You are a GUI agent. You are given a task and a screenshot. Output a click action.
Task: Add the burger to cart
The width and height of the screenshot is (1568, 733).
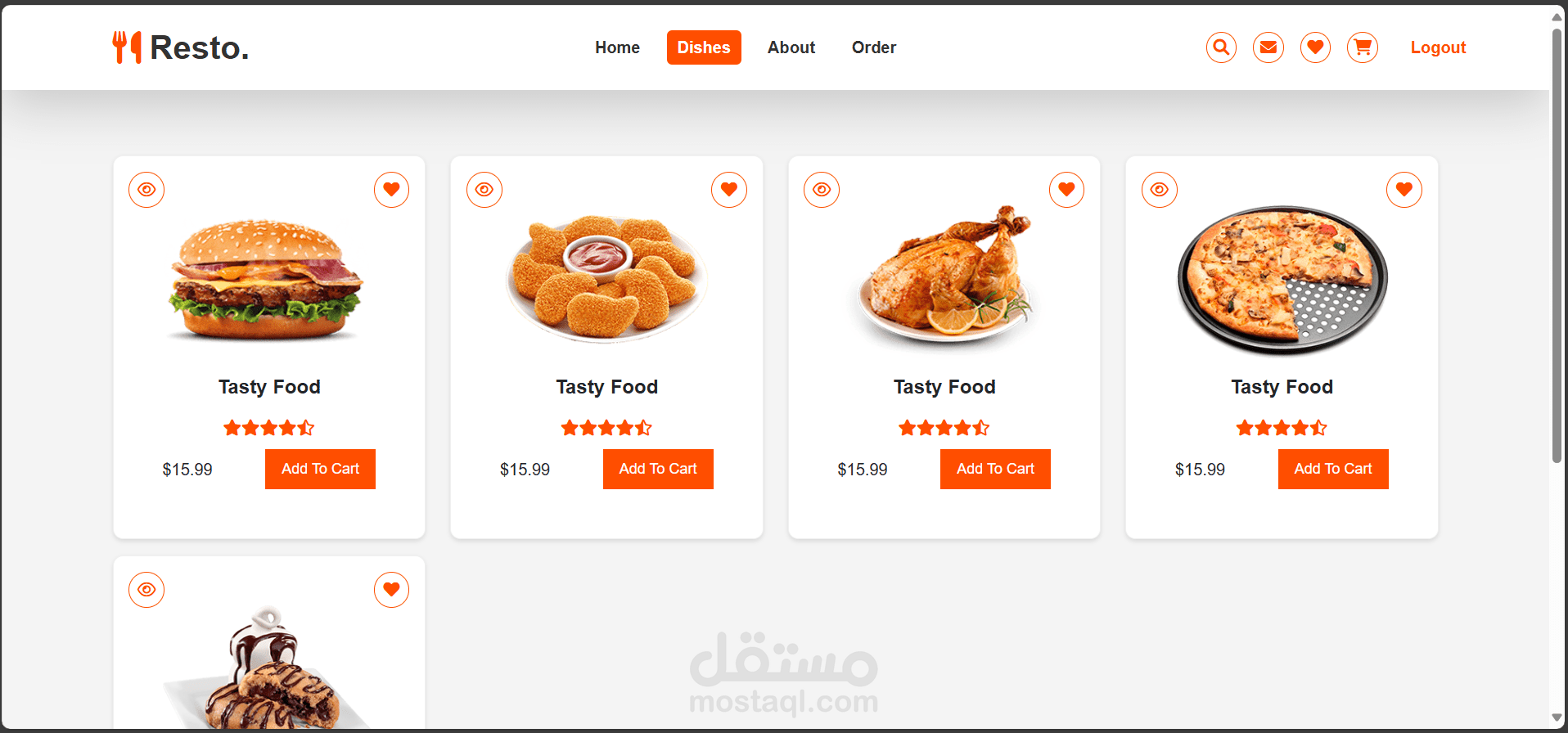coord(320,469)
